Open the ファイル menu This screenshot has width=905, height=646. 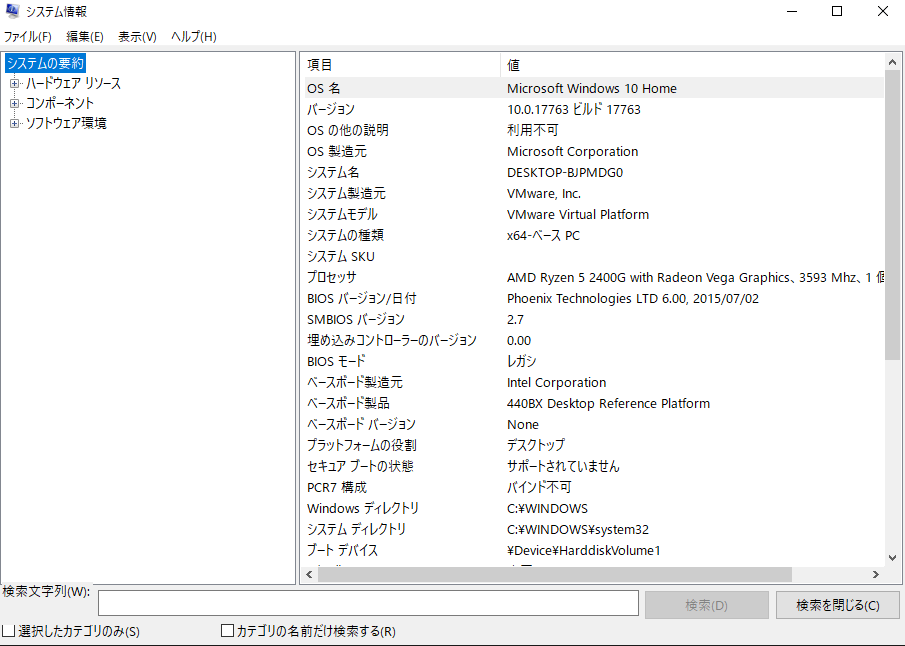click(27, 36)
